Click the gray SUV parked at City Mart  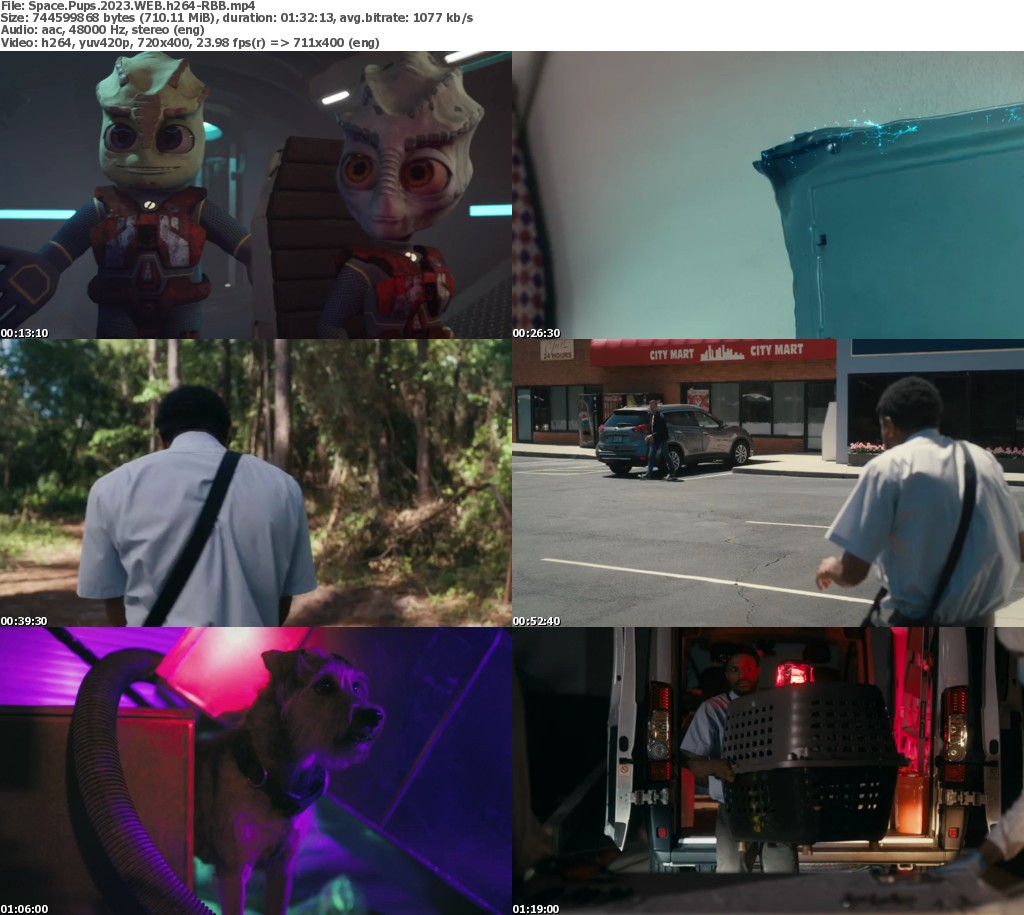pos(675,438)
